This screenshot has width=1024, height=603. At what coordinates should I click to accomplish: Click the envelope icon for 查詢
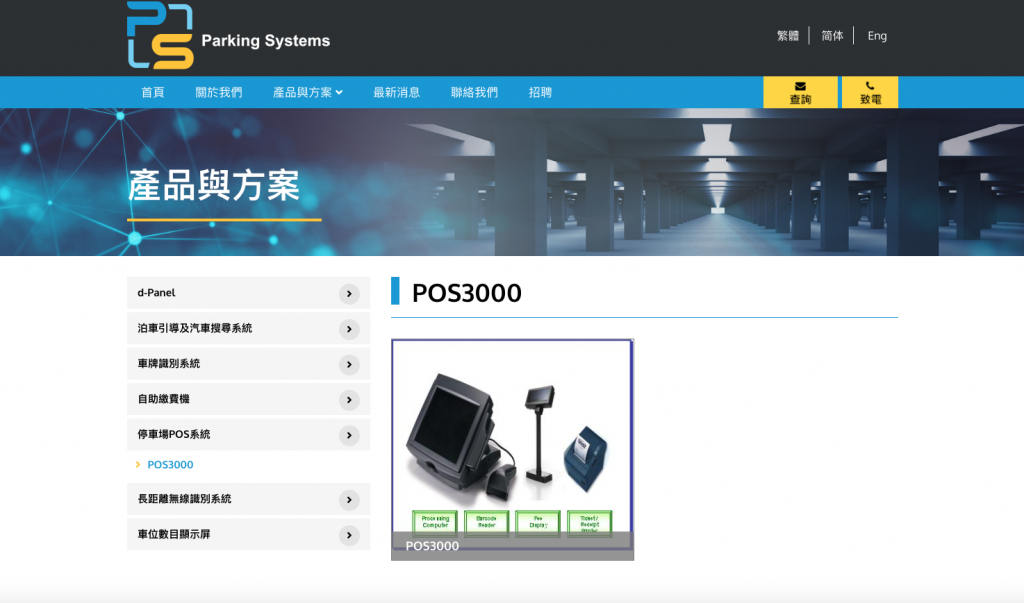click(800, 86)
